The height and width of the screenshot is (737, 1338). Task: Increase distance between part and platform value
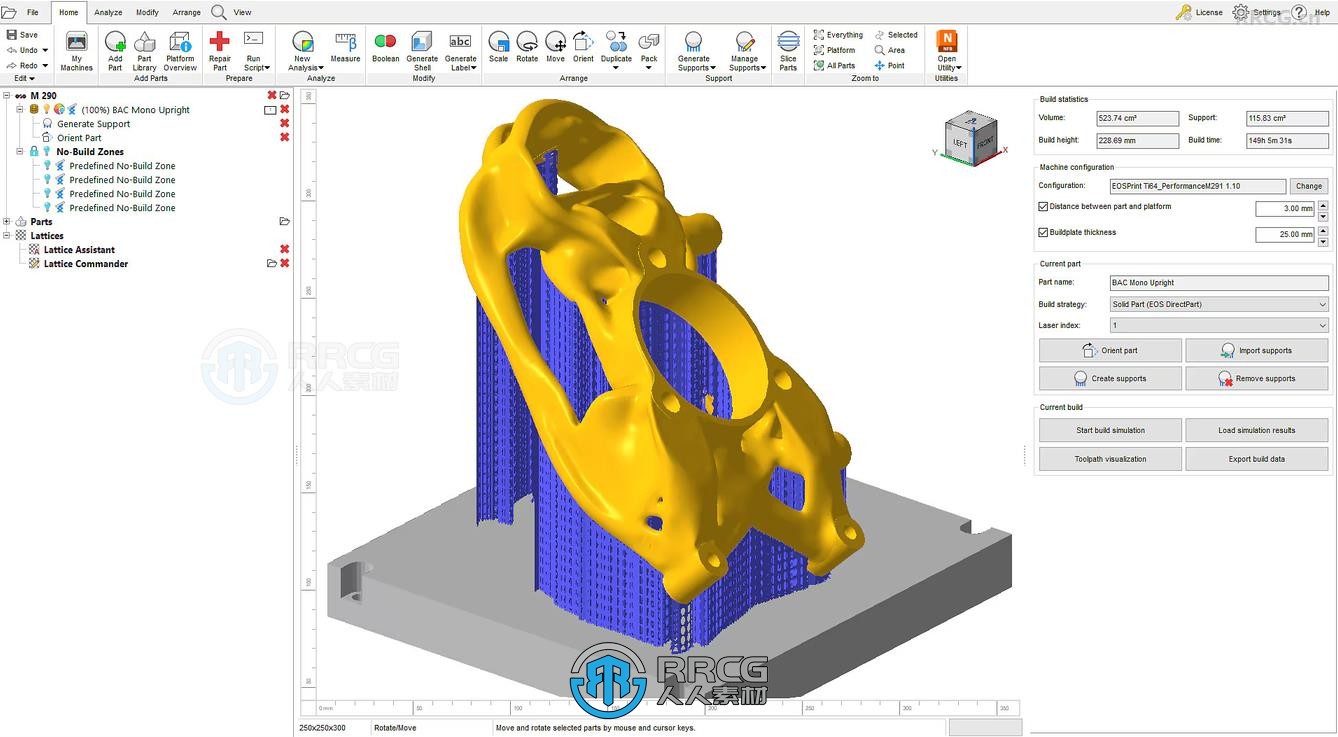(1323, 205)
